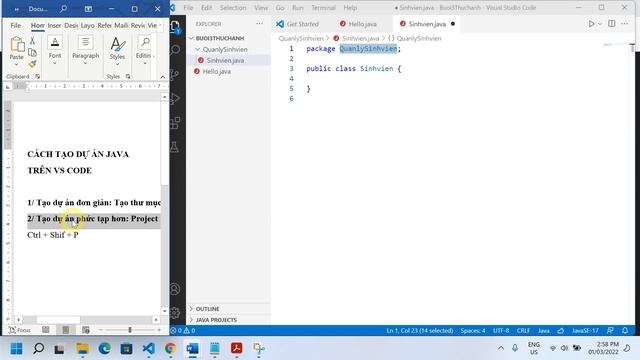
Task: Click the Java language mode selector
Action: click(544, 330)
